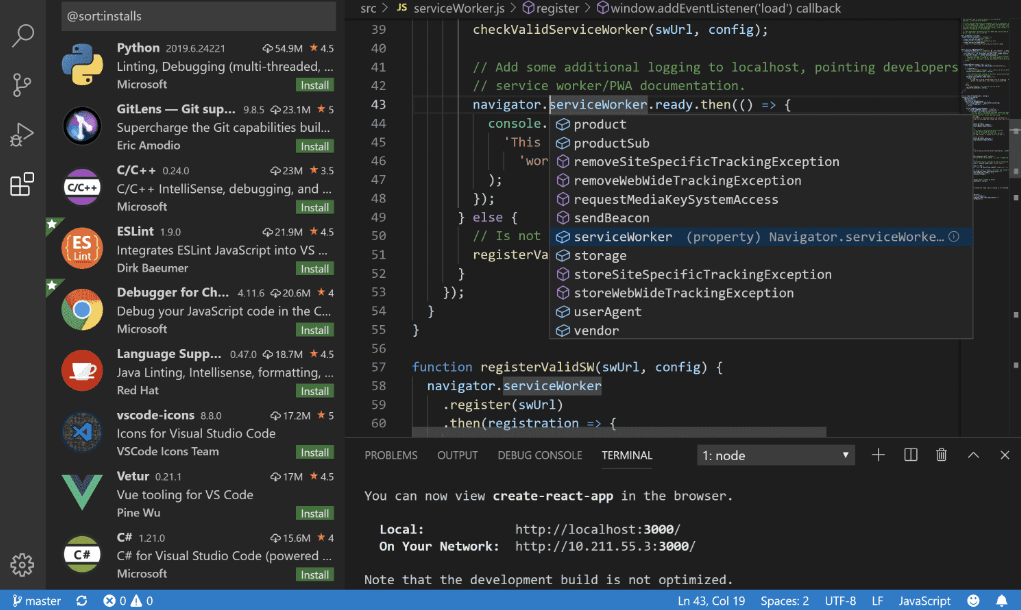Click the Vetur extension logo

coord(82,492)
